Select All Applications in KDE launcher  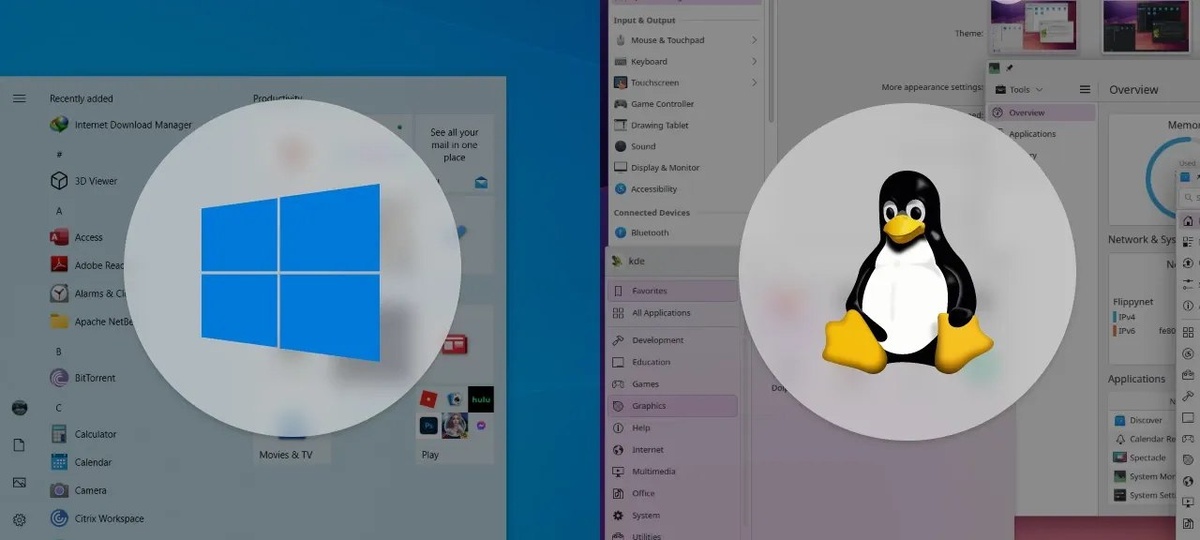coord(672,313)
